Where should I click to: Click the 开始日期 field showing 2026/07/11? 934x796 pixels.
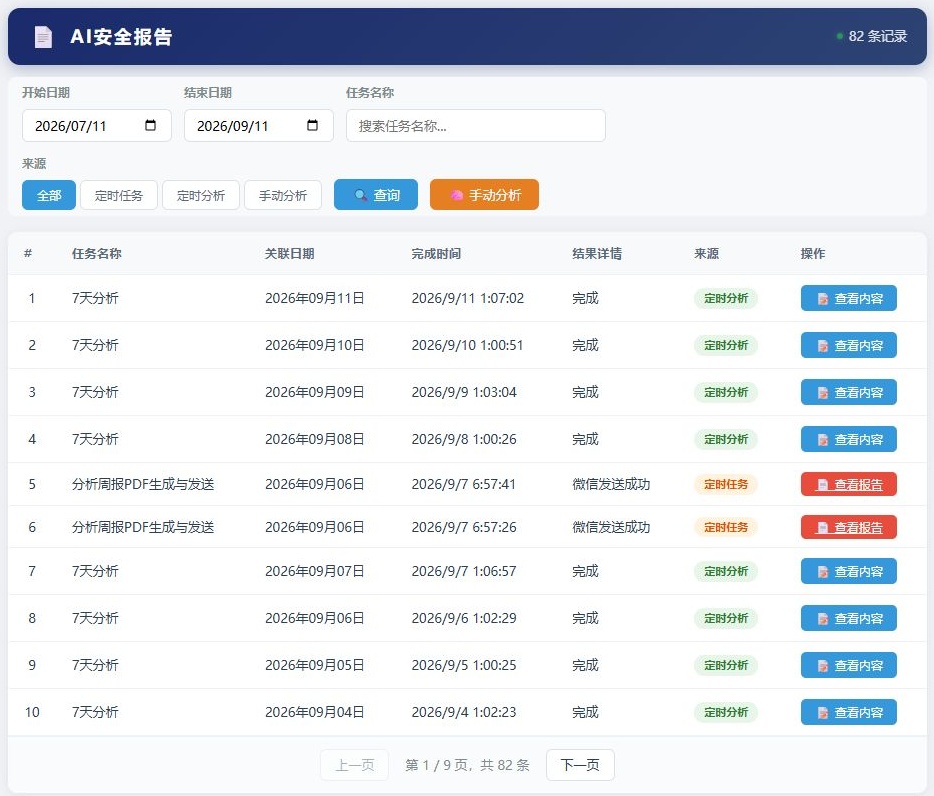[x=96, y=125]
